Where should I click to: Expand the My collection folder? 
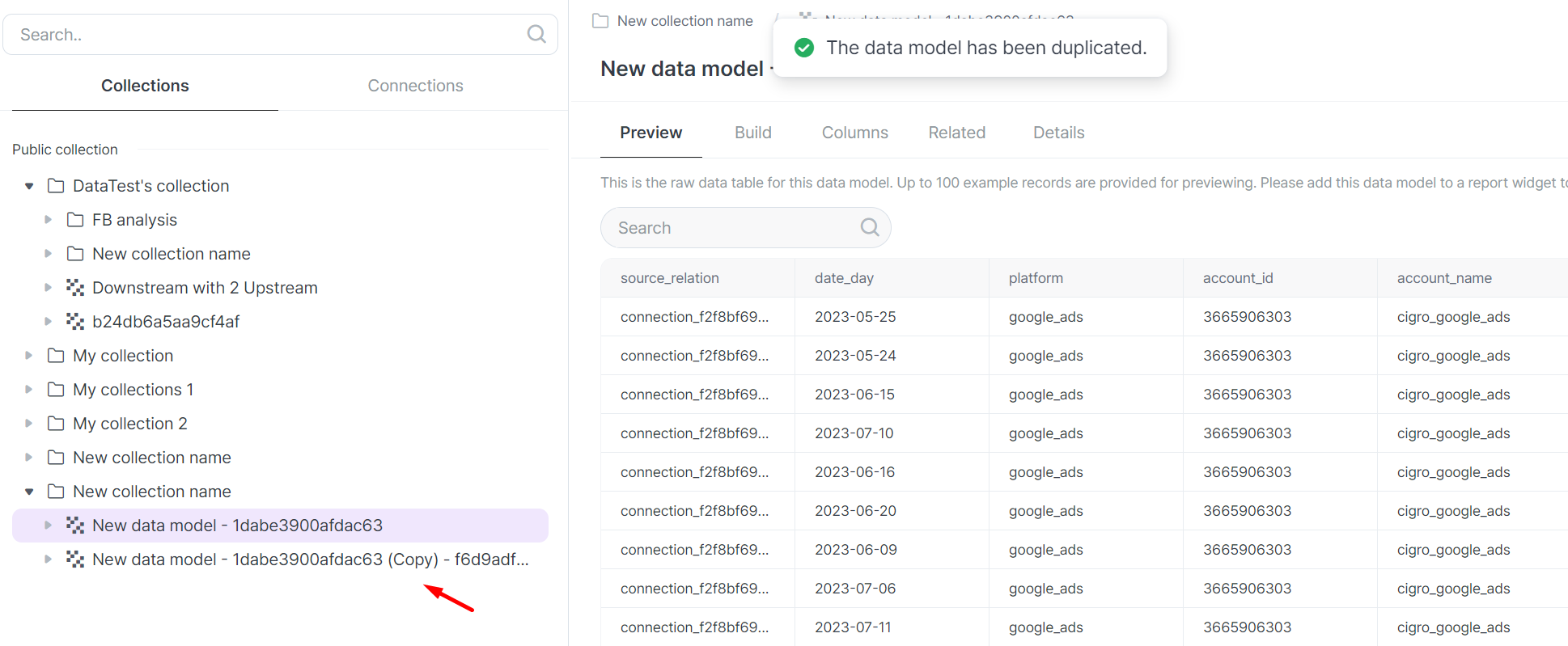point(29,356)
